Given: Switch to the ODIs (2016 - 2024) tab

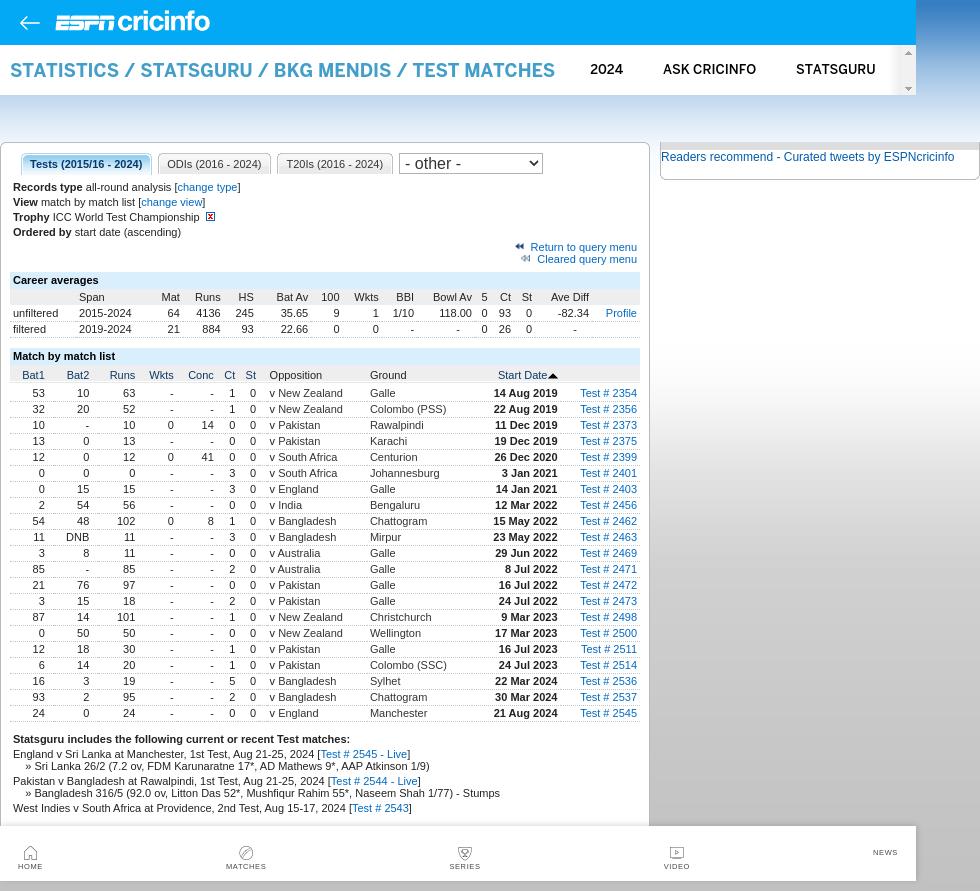Looking at the screenshot, I should pos(214,164).
